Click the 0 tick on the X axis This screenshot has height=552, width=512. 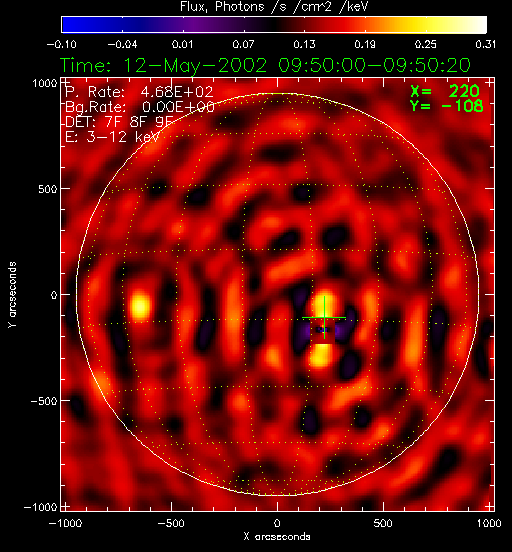277,523
